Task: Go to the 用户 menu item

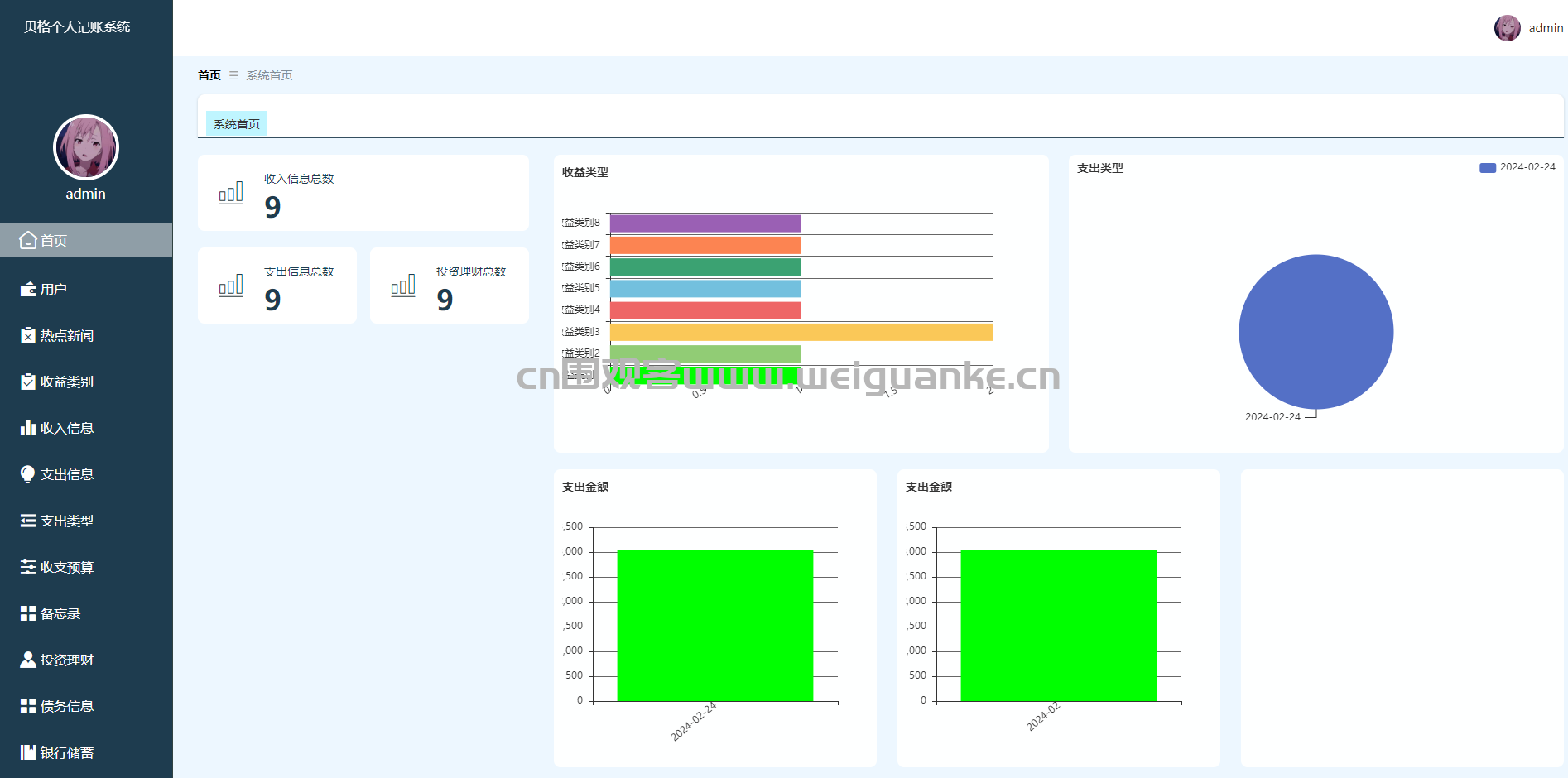Action: coord(86,289)
